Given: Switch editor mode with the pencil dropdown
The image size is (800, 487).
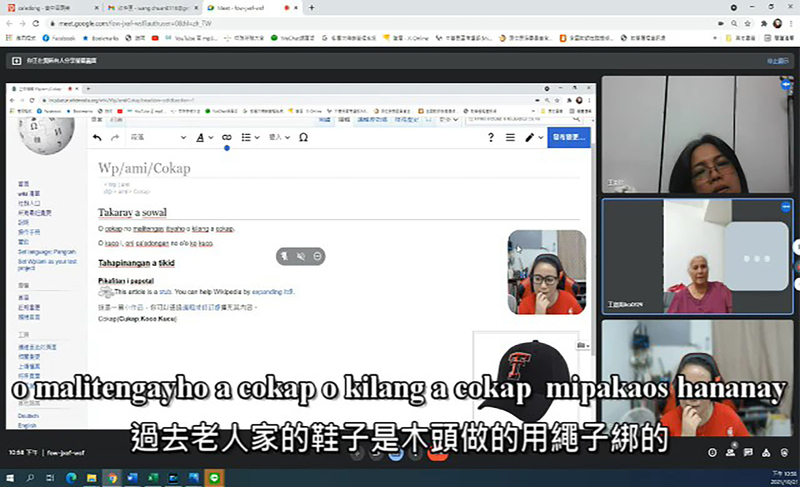Looking at the screenshot, I should 534,137.
